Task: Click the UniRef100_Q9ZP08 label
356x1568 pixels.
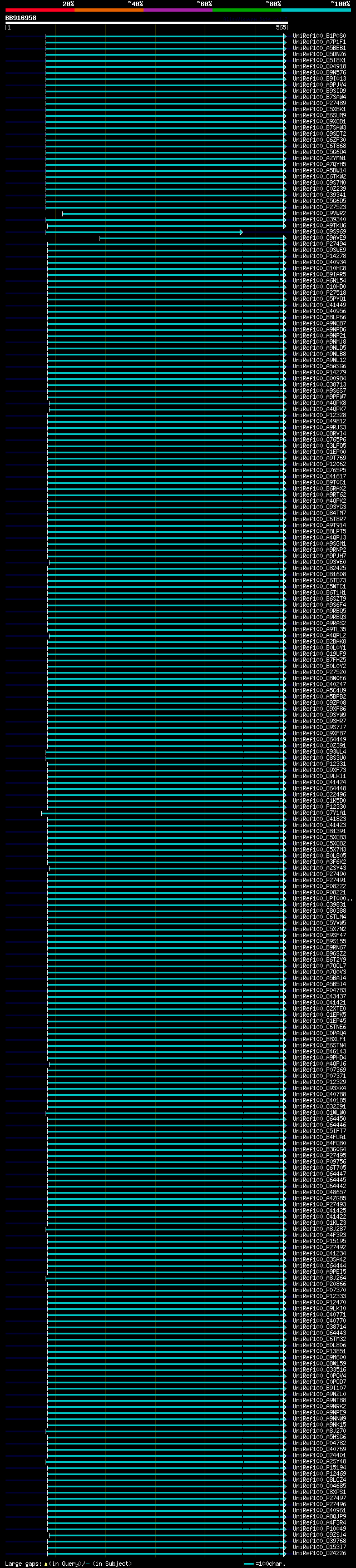Action: 319,703
